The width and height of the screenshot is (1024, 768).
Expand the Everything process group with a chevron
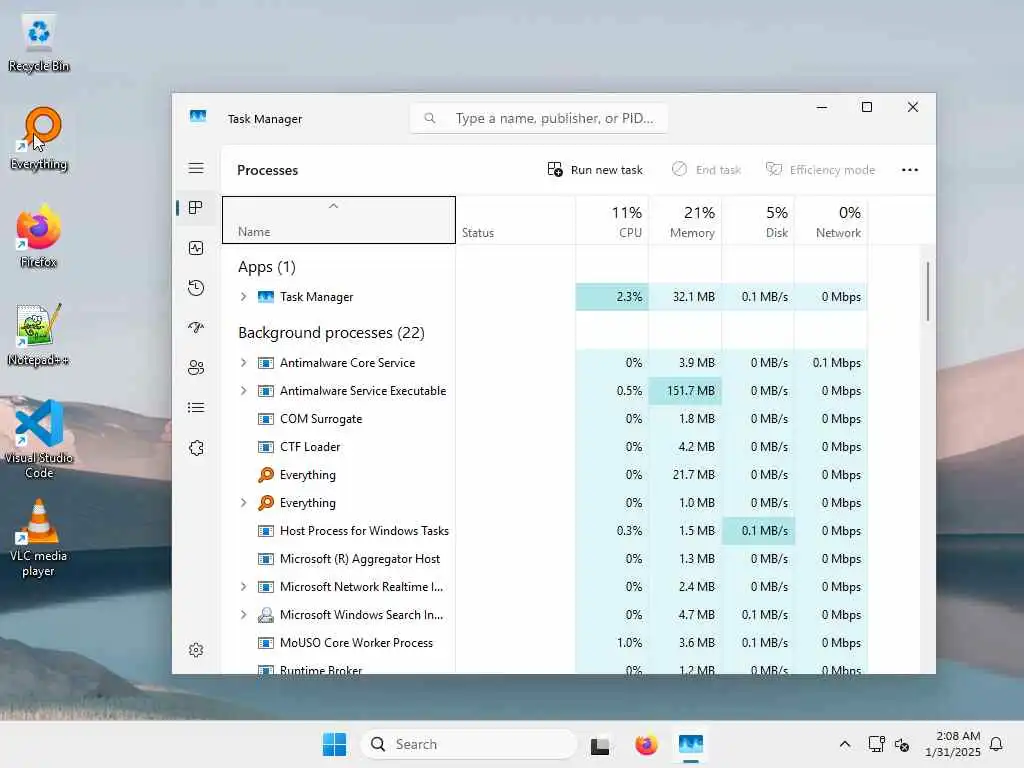243,503
